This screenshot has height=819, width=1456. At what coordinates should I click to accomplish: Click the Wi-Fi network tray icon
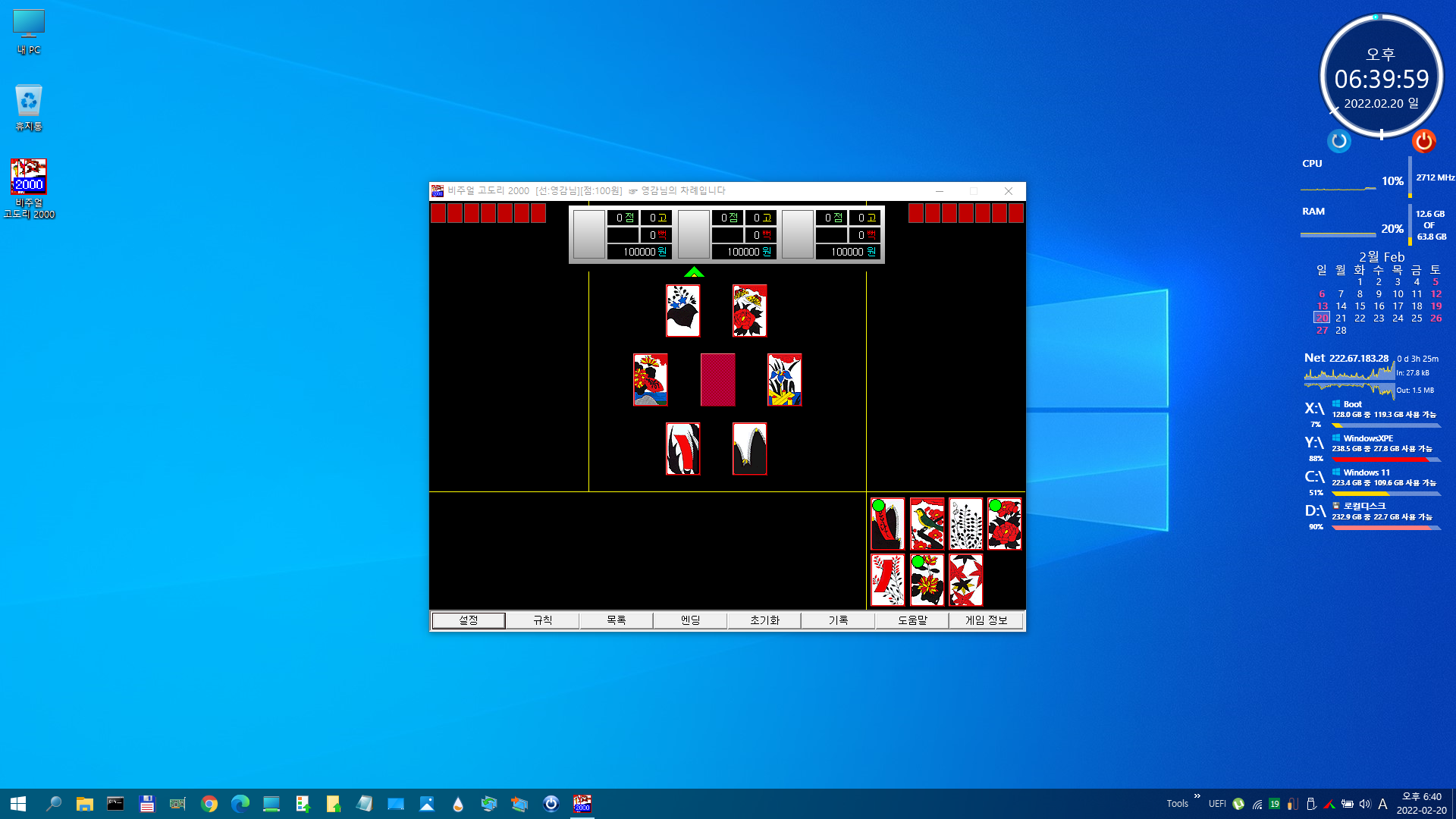[x=1257, y=804]
